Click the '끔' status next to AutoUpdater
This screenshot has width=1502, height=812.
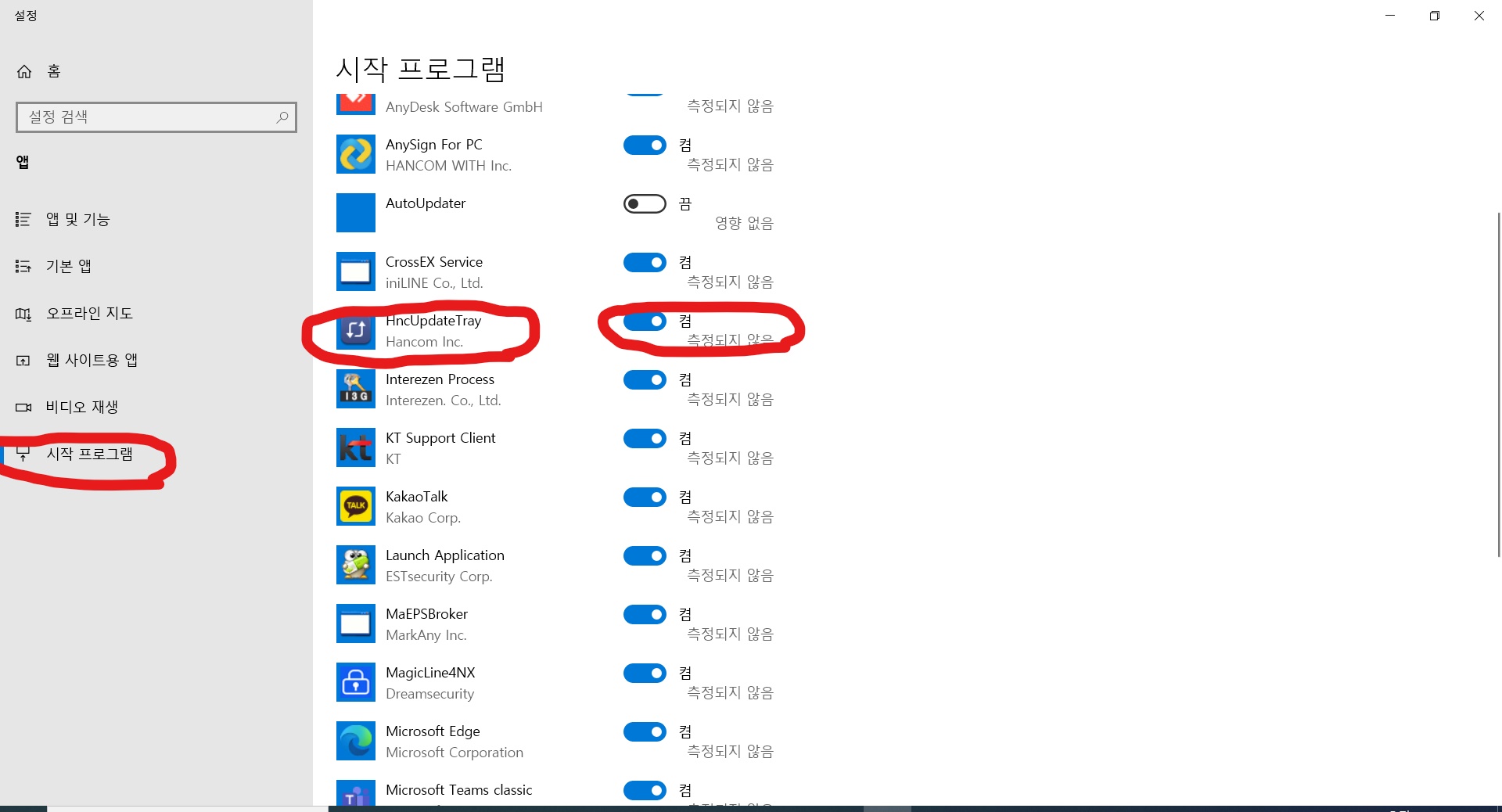pyautogui.click(x=685, y=204)
